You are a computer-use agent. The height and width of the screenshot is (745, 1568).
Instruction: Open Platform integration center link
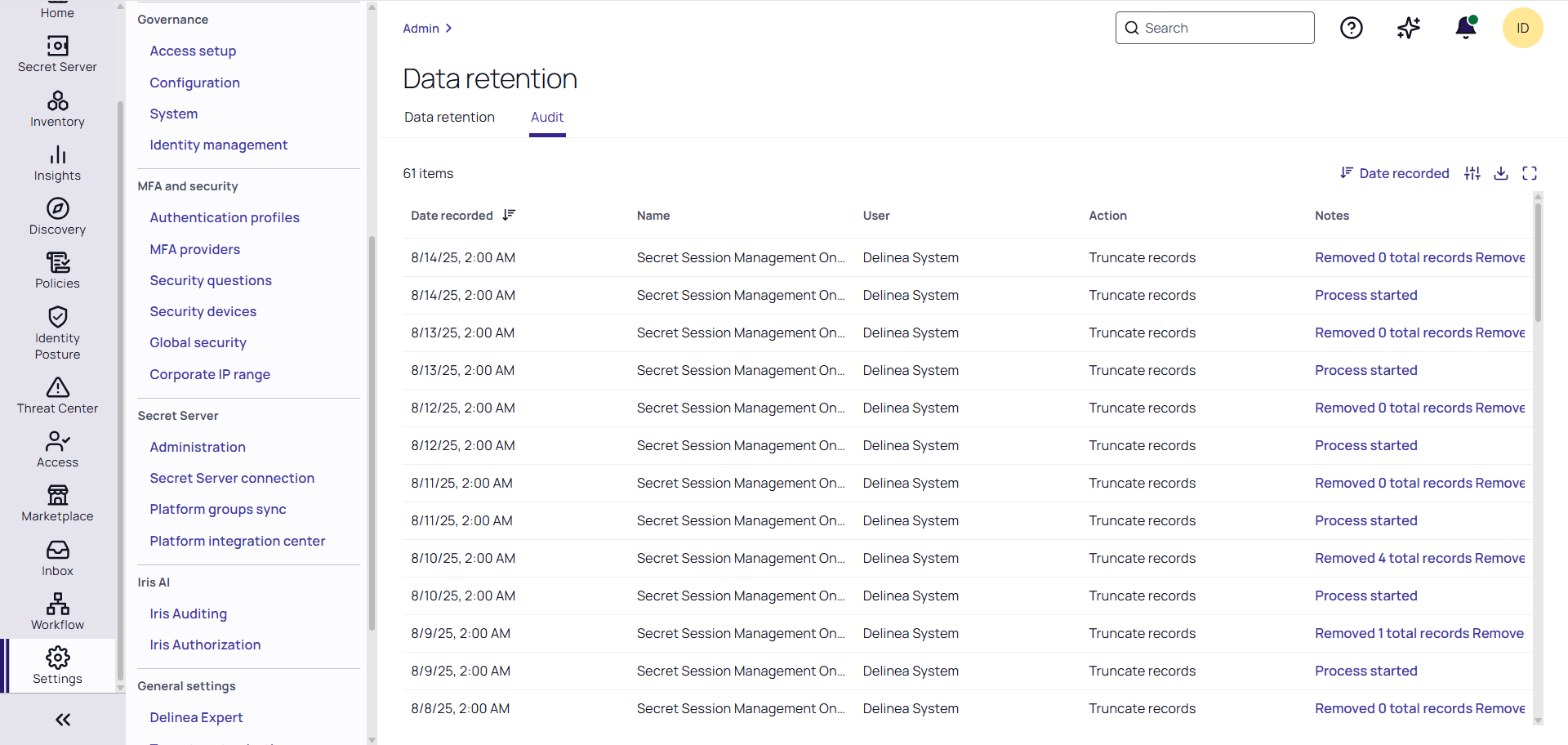tap(237, 541)
